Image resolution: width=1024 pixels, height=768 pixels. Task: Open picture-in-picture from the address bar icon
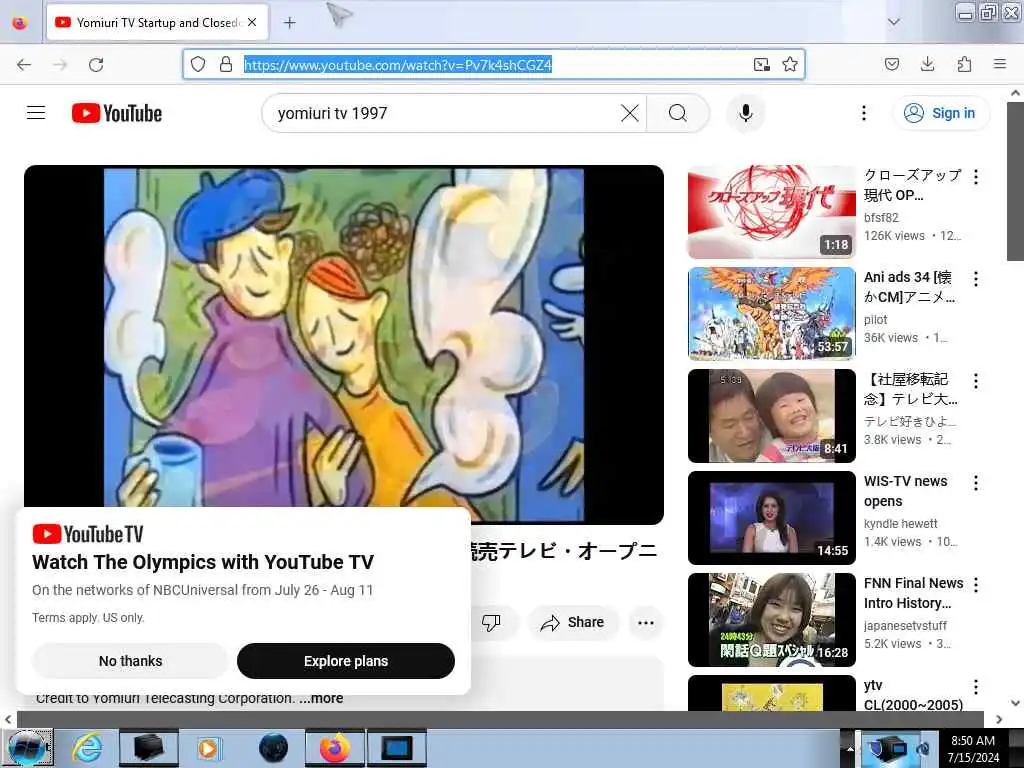(761, 64)
